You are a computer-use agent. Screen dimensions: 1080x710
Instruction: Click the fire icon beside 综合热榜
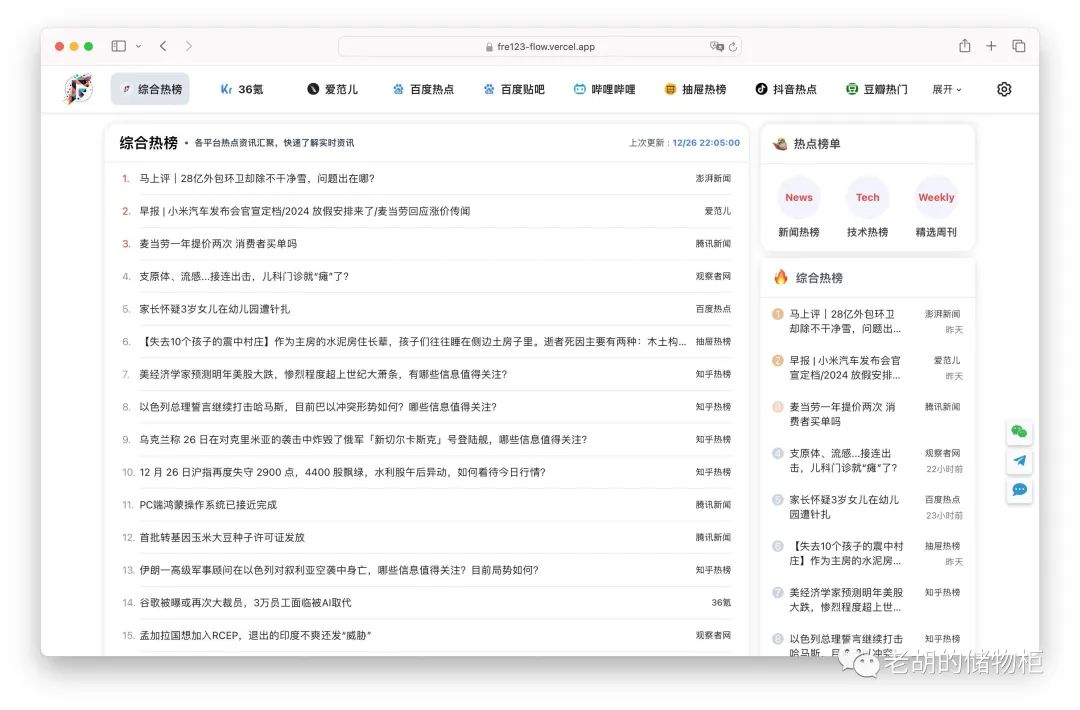tap(780, 277)
